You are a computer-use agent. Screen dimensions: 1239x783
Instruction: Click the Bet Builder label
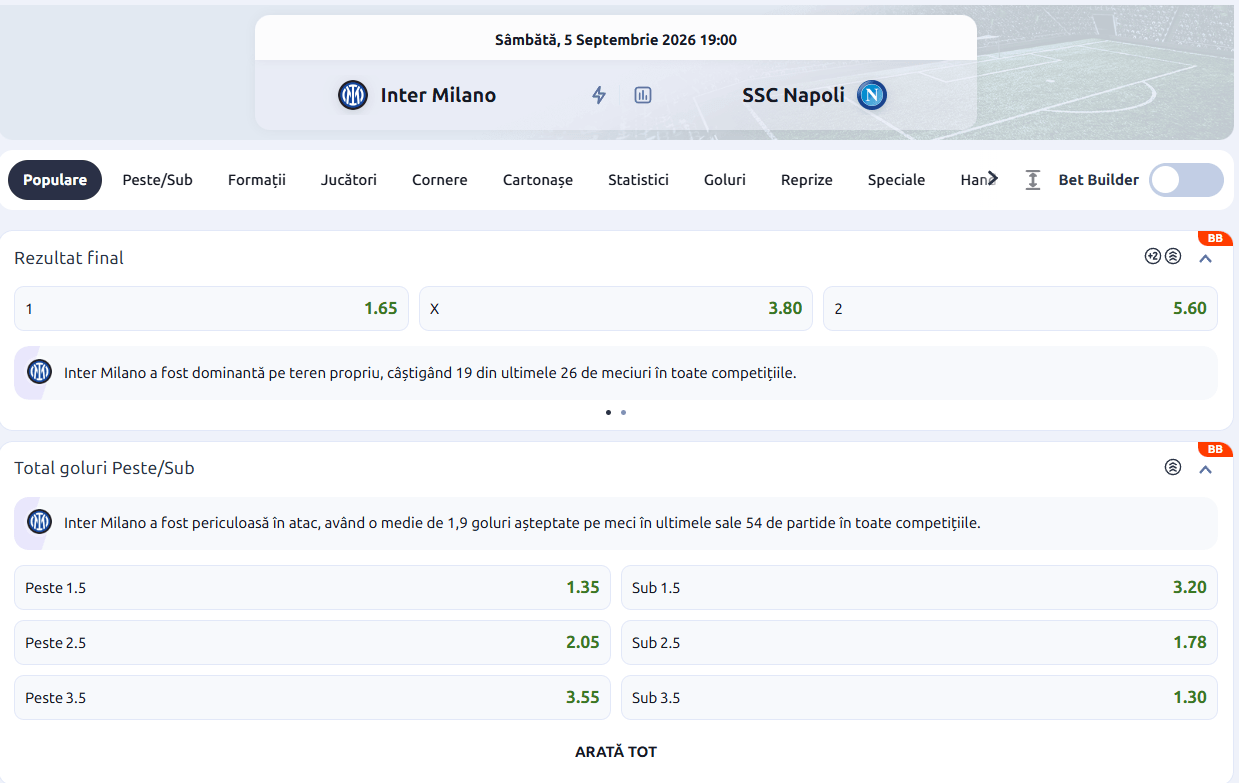tap(1099, 180)
